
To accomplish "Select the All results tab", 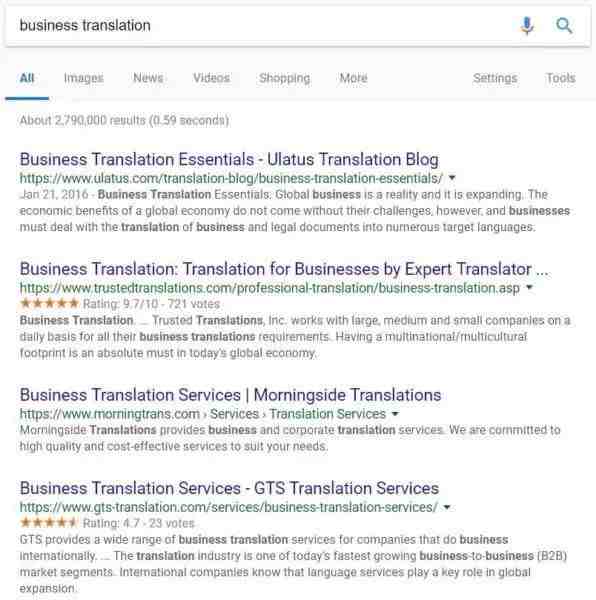I will coord(27,78).
